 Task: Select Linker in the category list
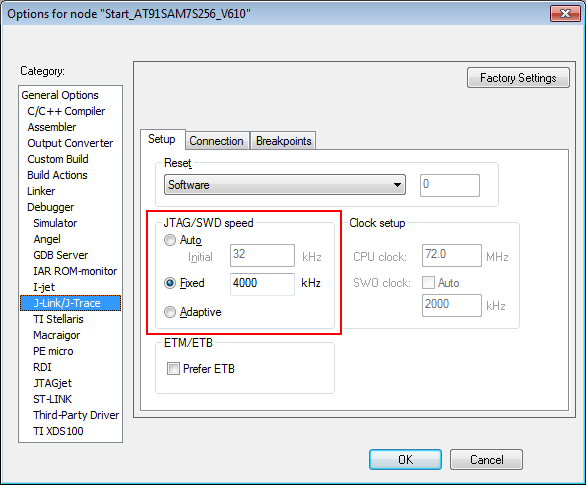click(41, 191)
